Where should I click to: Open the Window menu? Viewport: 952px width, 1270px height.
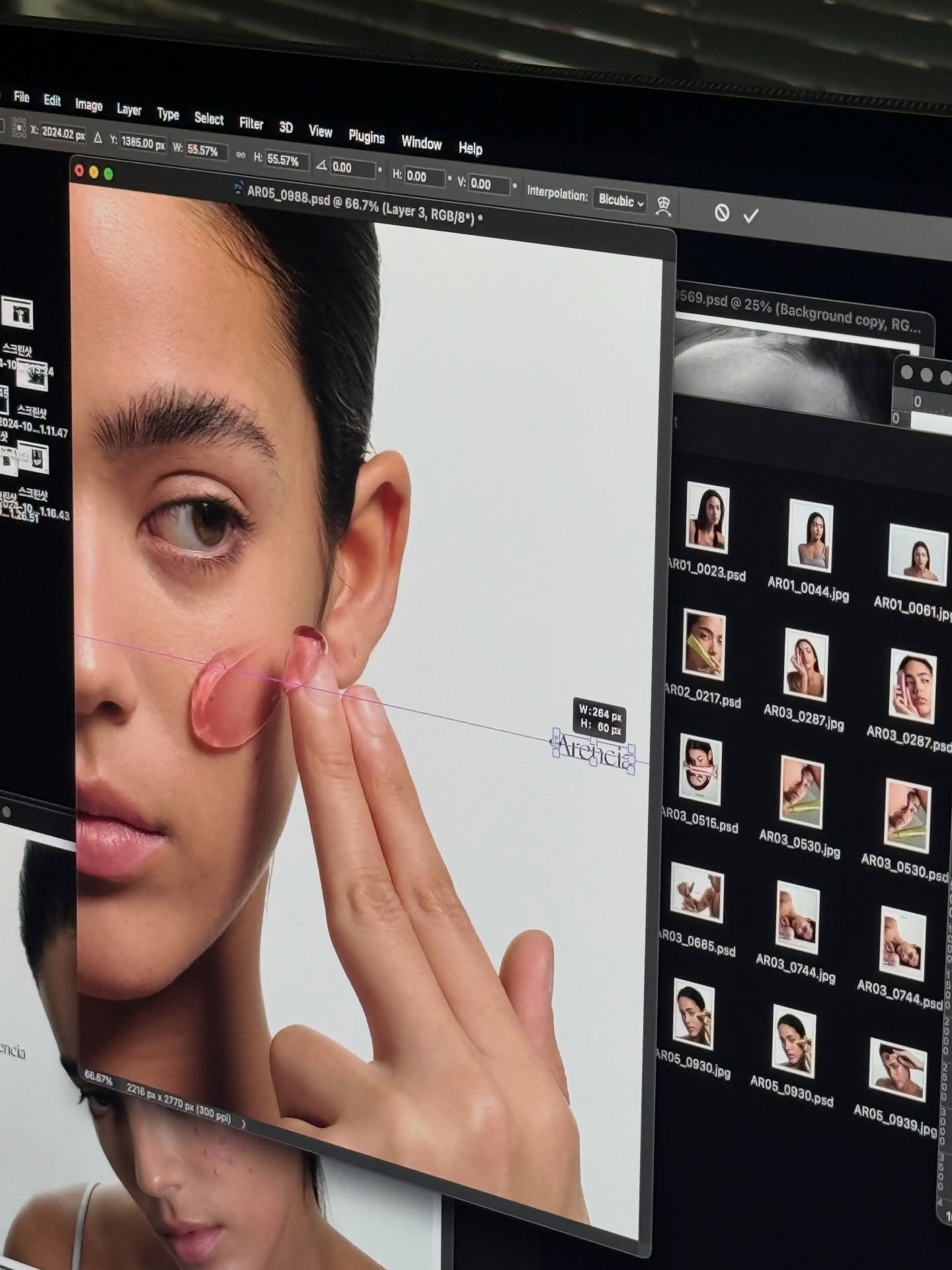[x=422, y=143]
